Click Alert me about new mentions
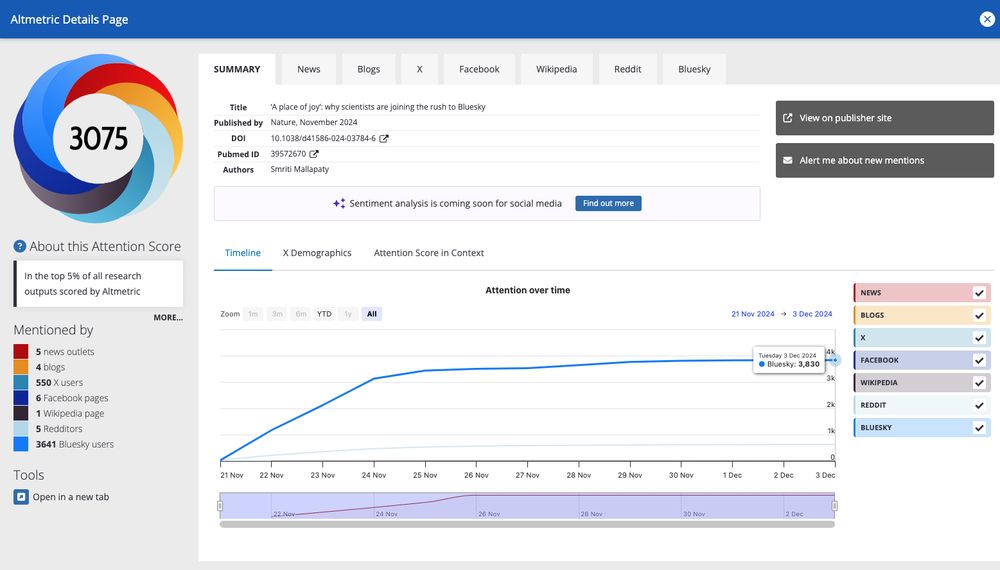The height and width of the screenshot is (570, 1000). [x=885, y=160]
